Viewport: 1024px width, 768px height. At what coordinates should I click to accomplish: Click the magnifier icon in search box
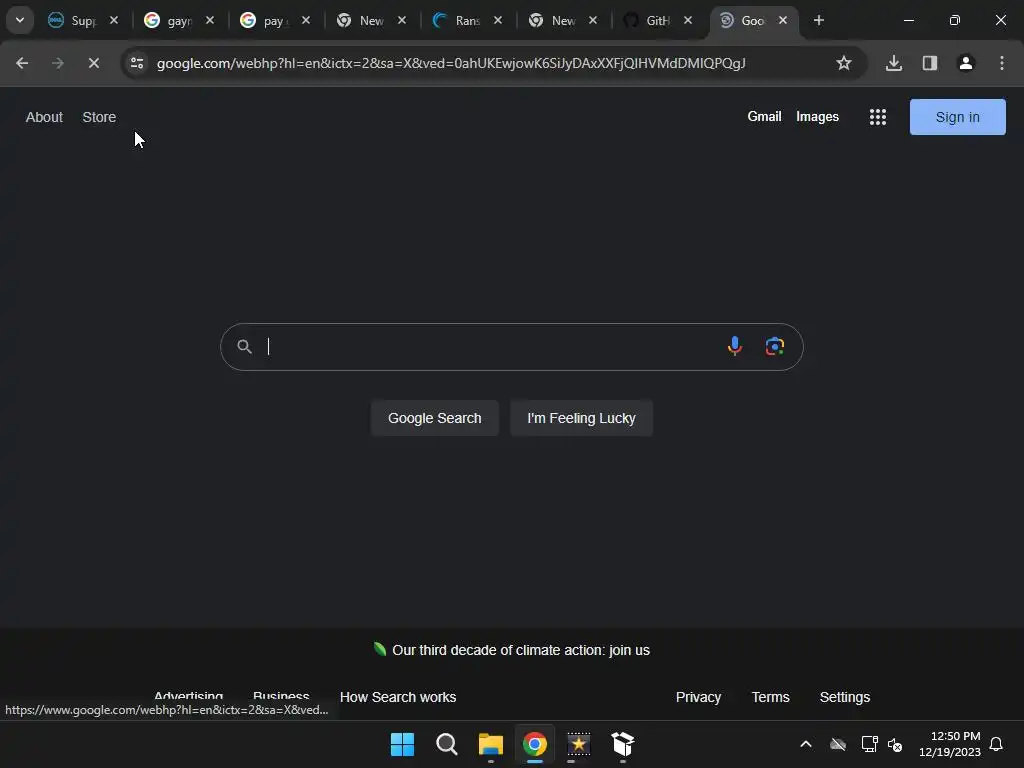(244, 347)
